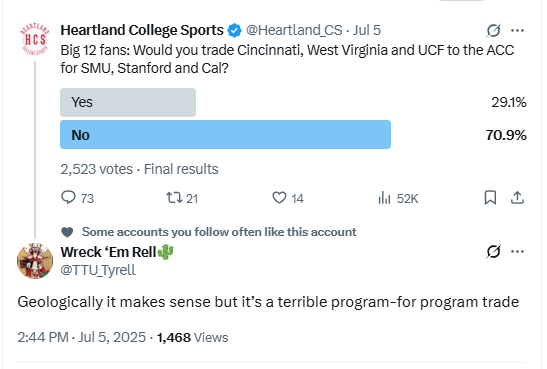Like the Big 12 trade poll tweet

288,198
